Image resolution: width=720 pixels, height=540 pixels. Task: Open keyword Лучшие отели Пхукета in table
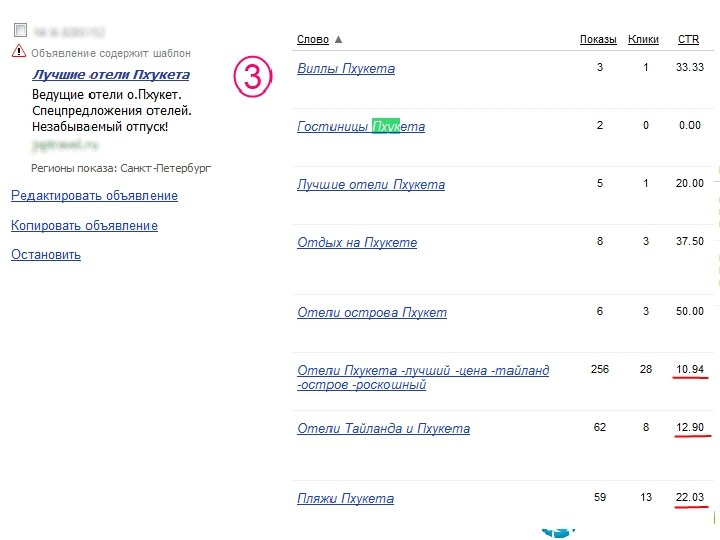[371, 185]
